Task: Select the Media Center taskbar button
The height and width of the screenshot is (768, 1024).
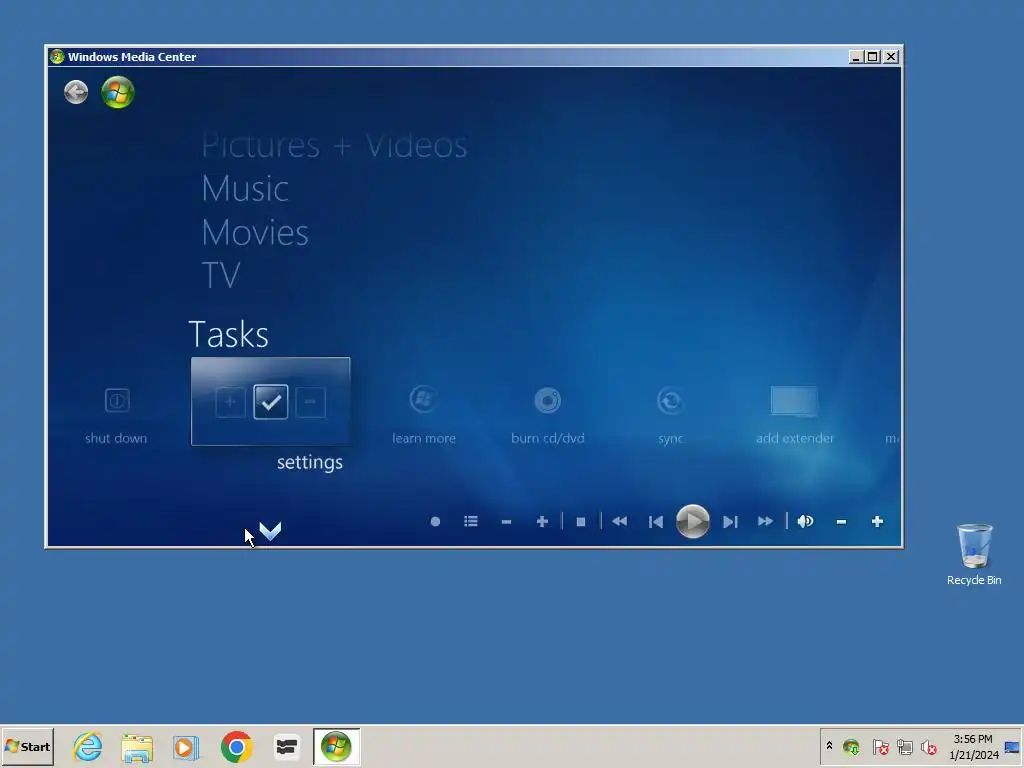Action: [336, 747]
